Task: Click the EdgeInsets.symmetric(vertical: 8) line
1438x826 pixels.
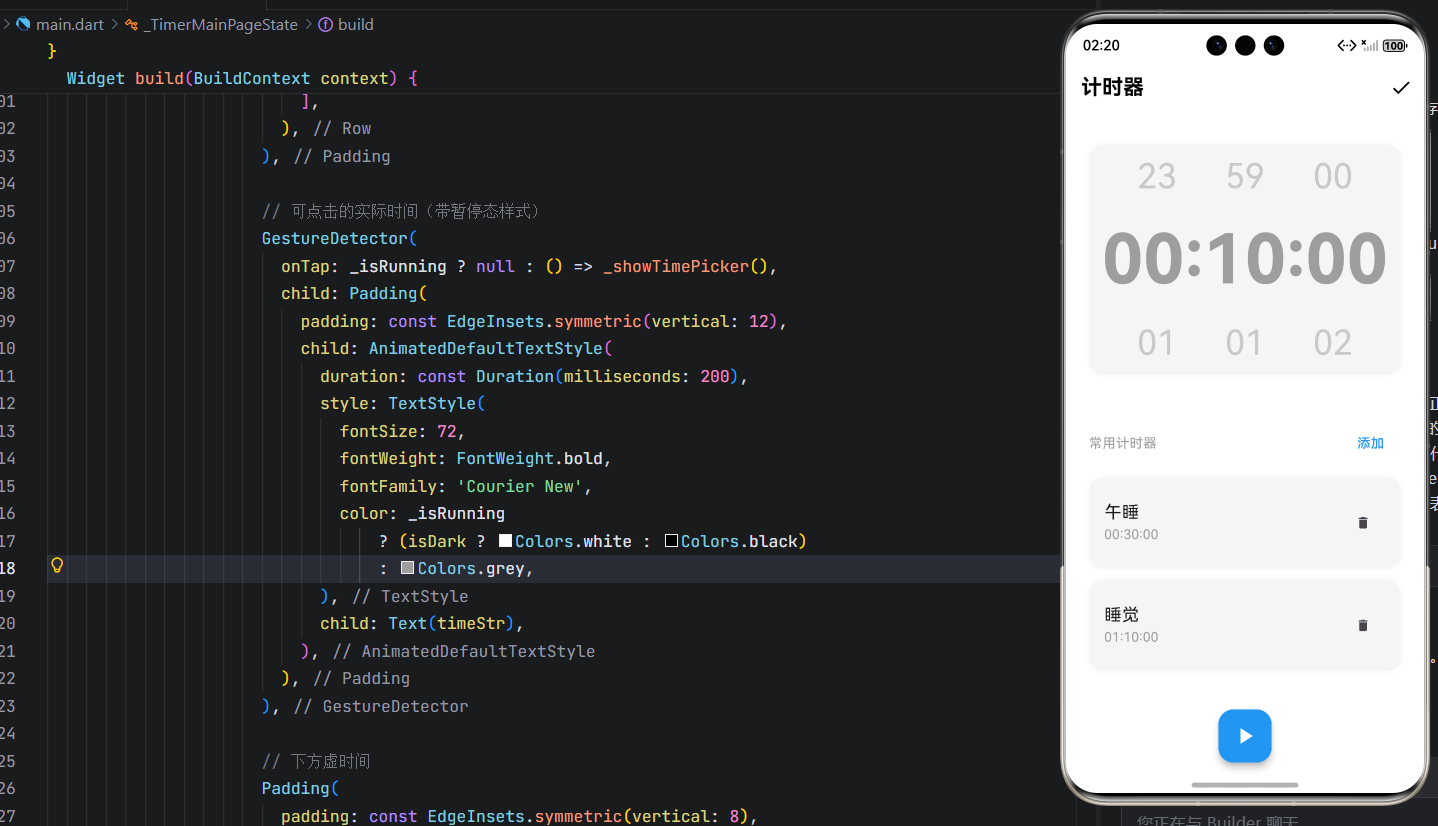Action: tap(519, 816)
